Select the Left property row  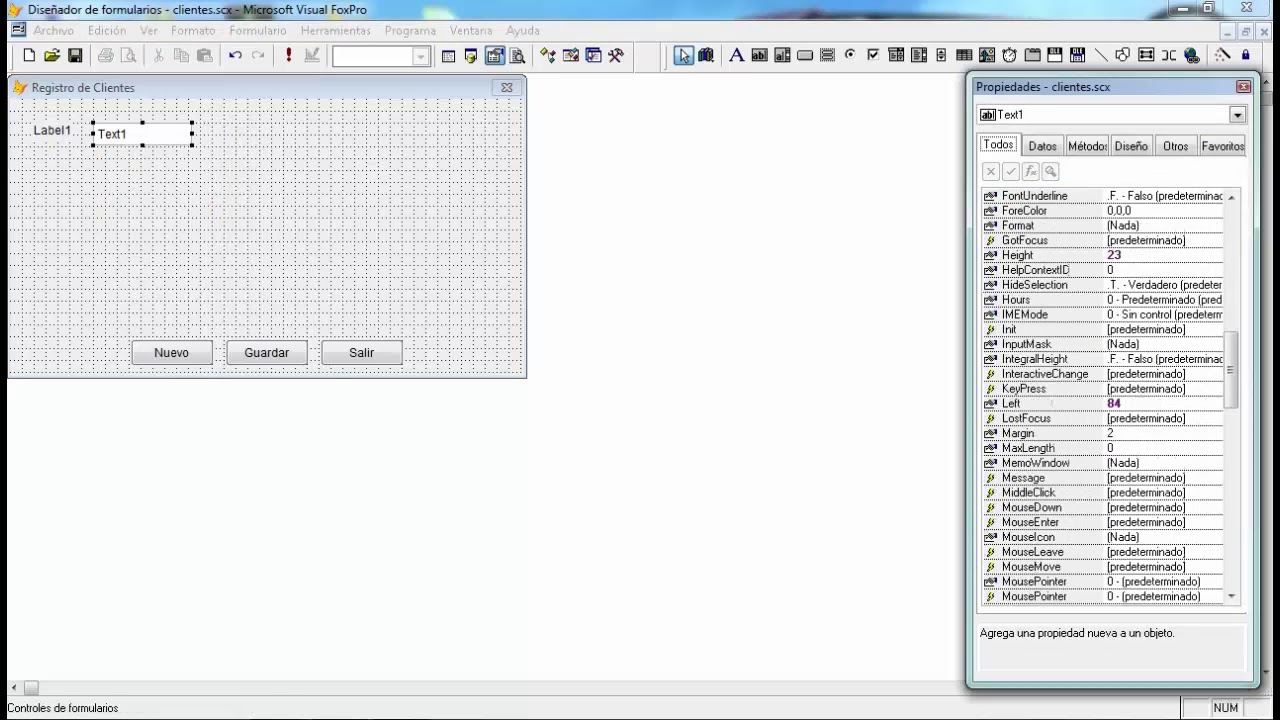point(1102,403)
